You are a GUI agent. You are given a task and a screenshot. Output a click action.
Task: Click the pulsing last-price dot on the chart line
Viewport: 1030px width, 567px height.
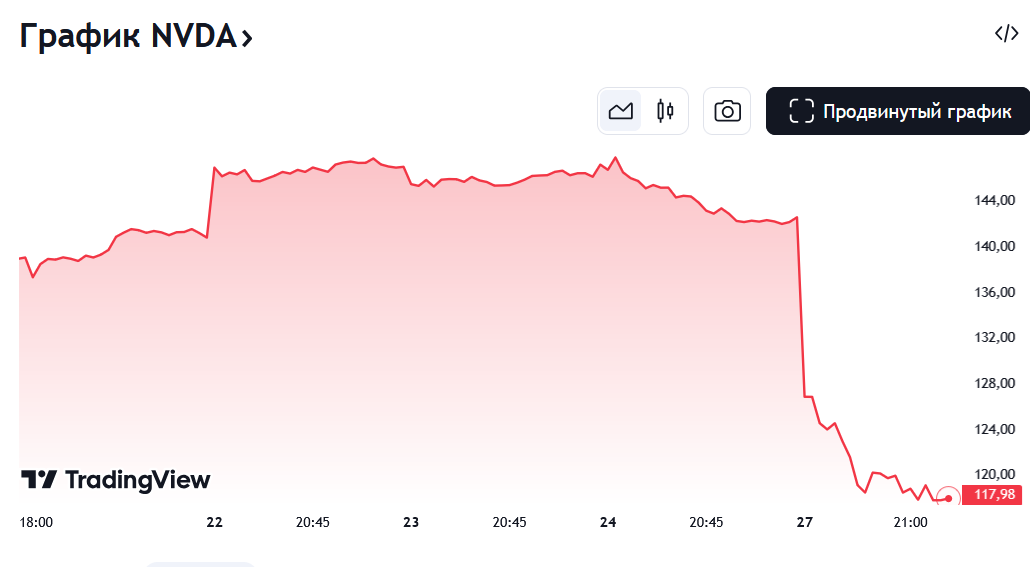click(948, 497)
